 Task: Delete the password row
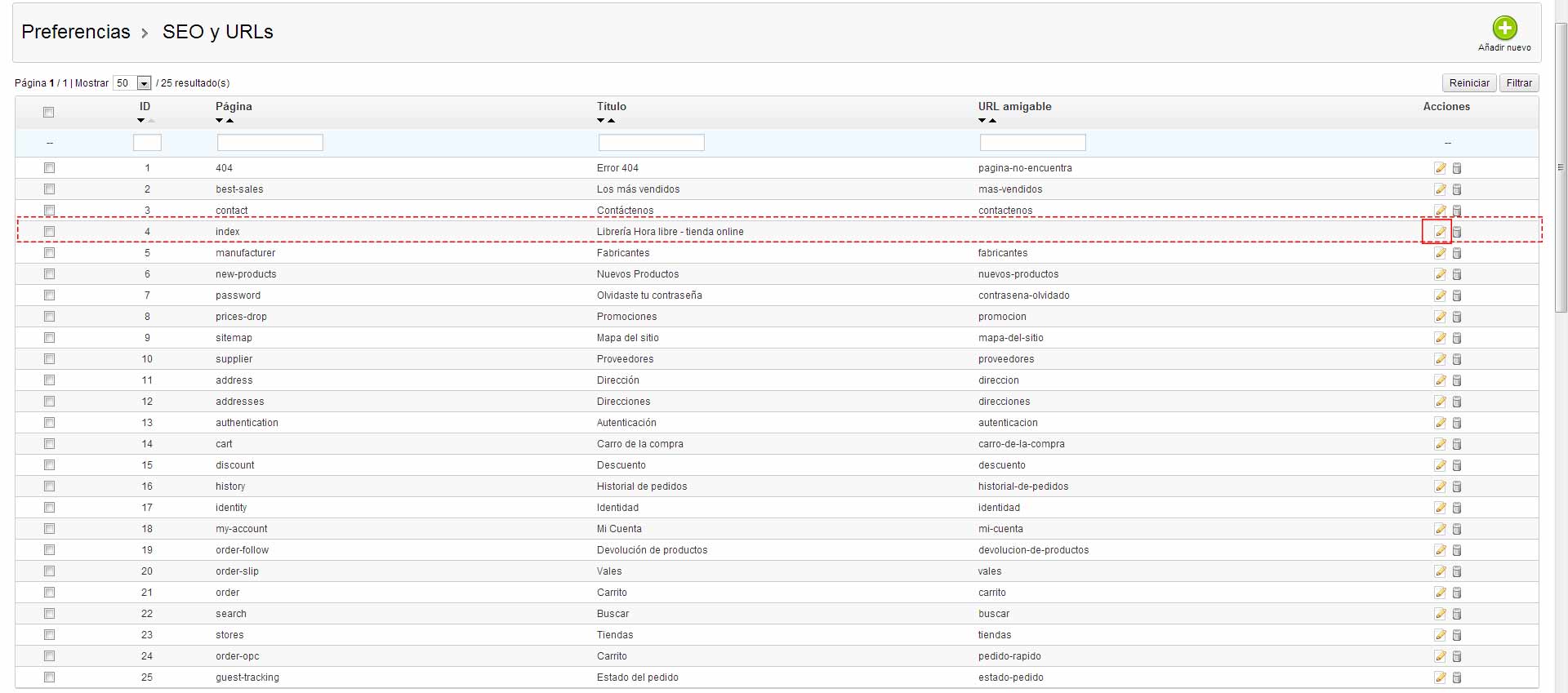coord(1457,295)
